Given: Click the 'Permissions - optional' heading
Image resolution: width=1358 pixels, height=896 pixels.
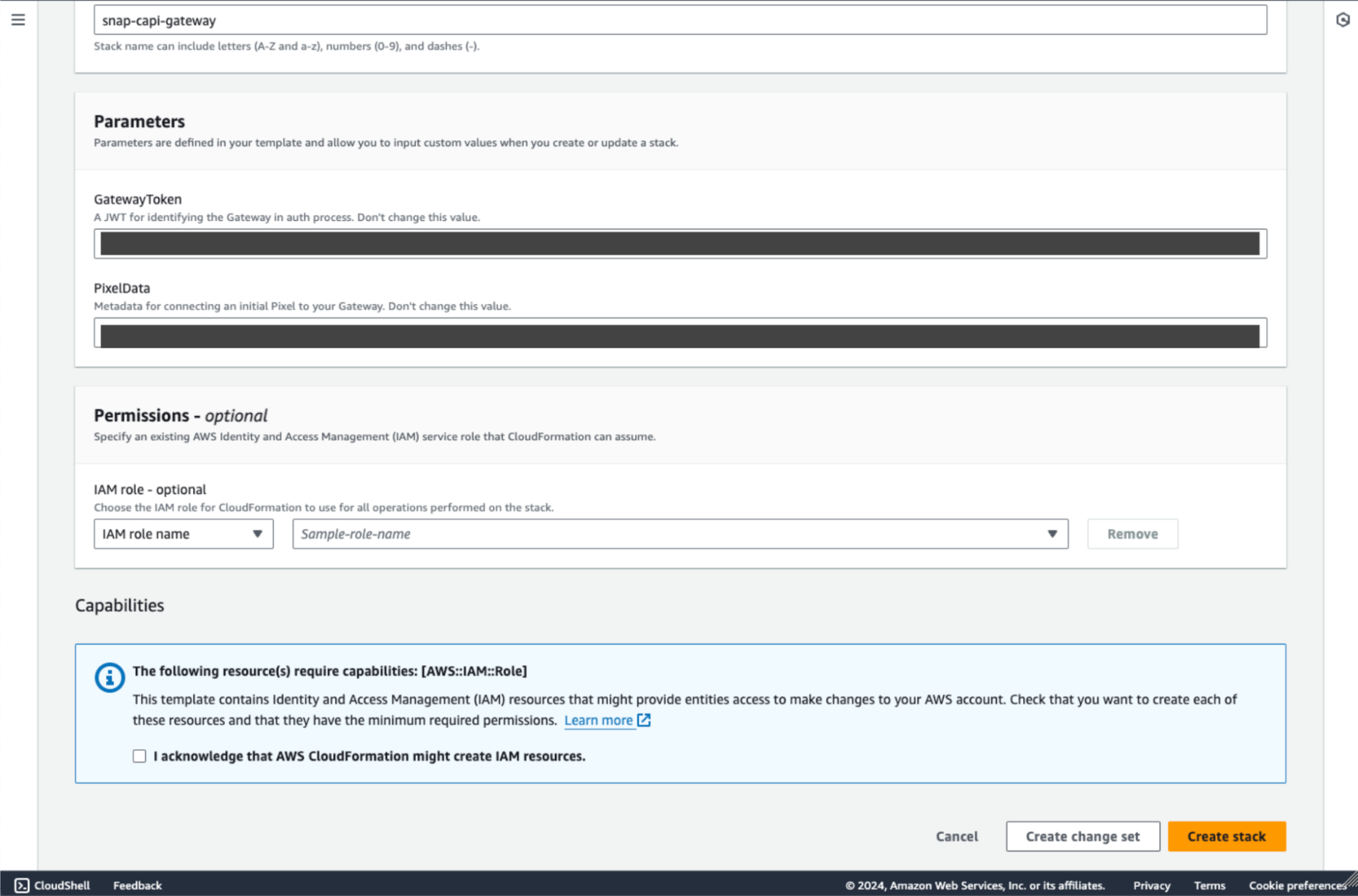Looking at the screenshot, I should (181, 416).
